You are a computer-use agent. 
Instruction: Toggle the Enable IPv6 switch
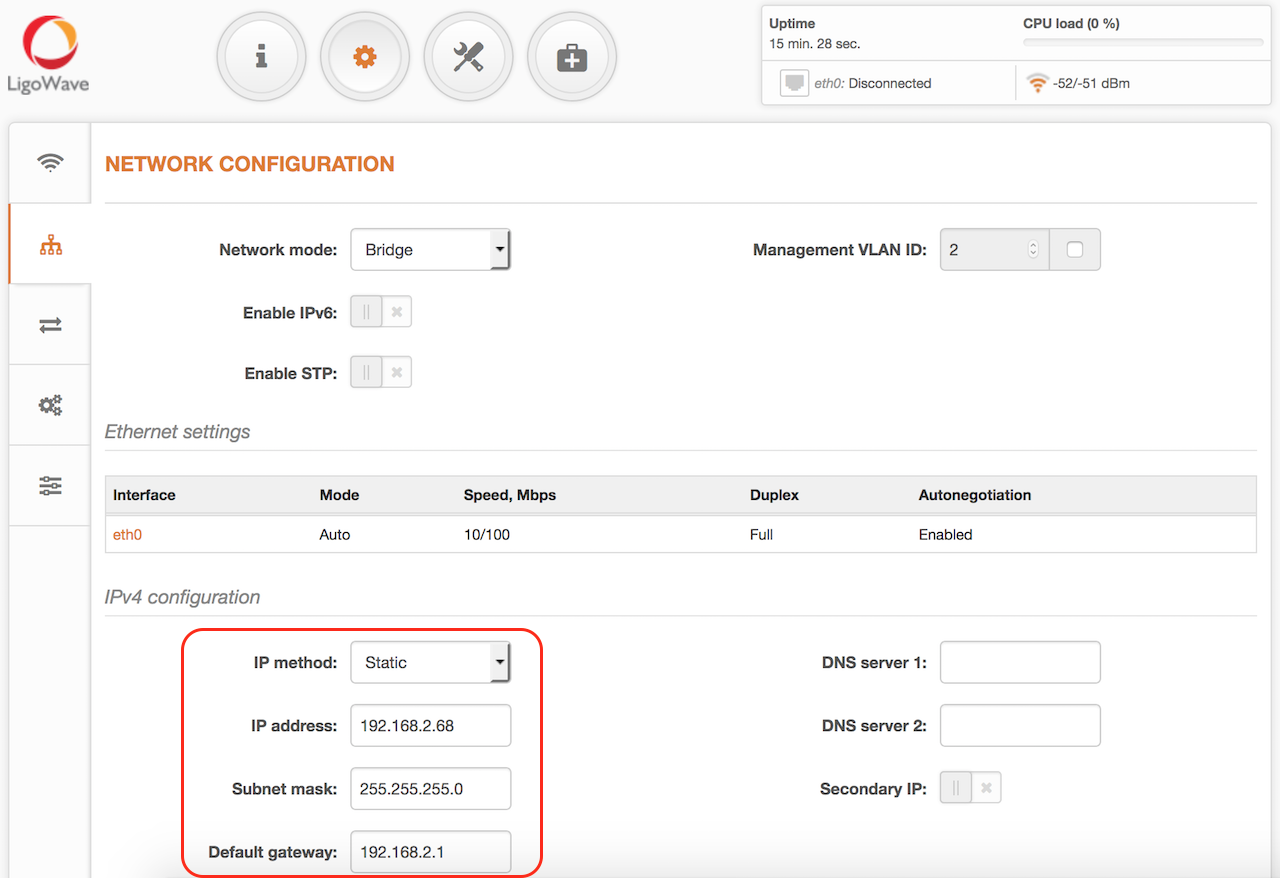(381, 312)
